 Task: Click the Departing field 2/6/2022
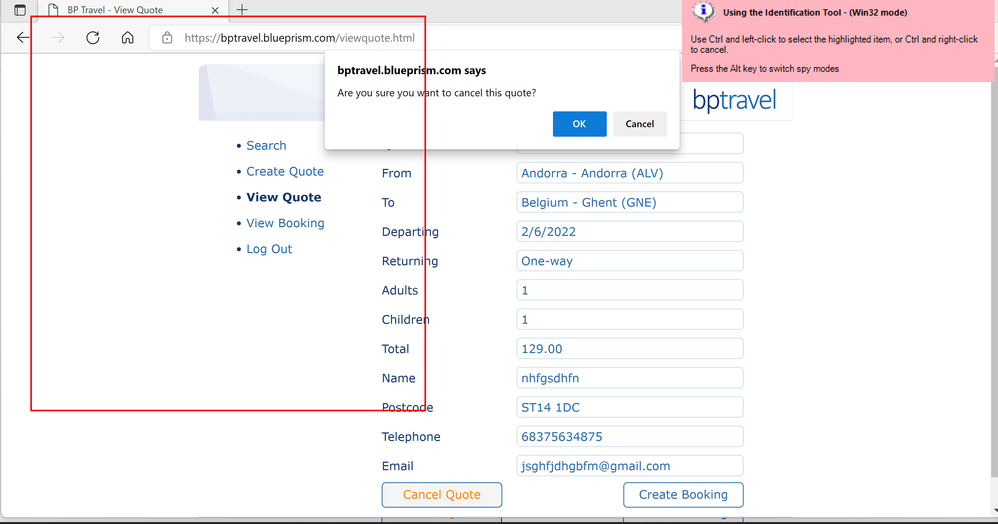coord(629,232)
